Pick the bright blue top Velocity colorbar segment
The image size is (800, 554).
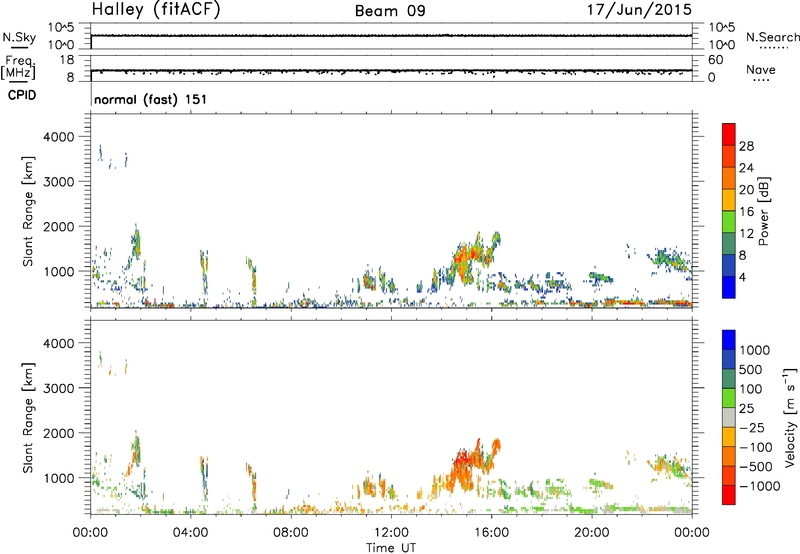pyautogui.click(x=729, y=340)
